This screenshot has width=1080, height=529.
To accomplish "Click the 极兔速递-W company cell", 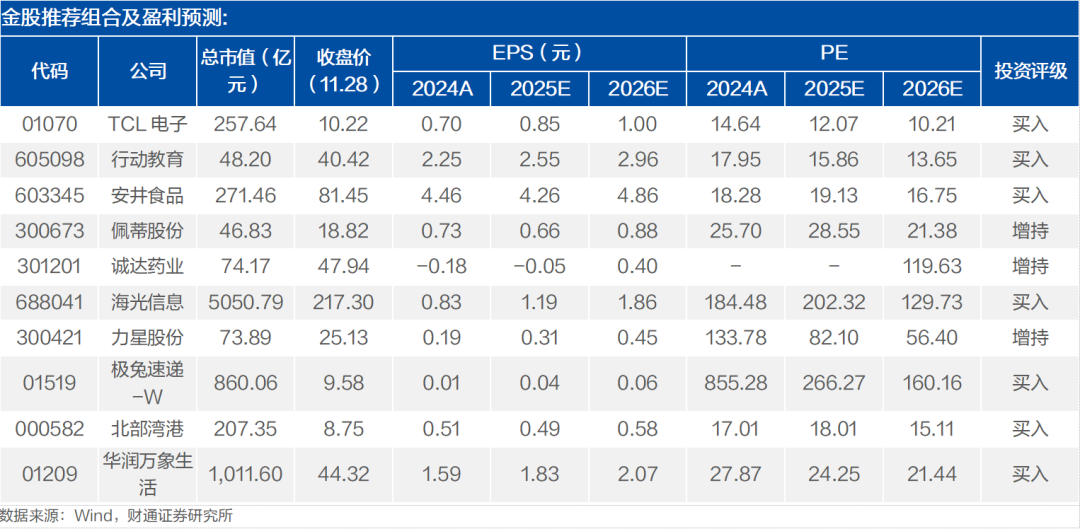I will [x=148, y=382].
